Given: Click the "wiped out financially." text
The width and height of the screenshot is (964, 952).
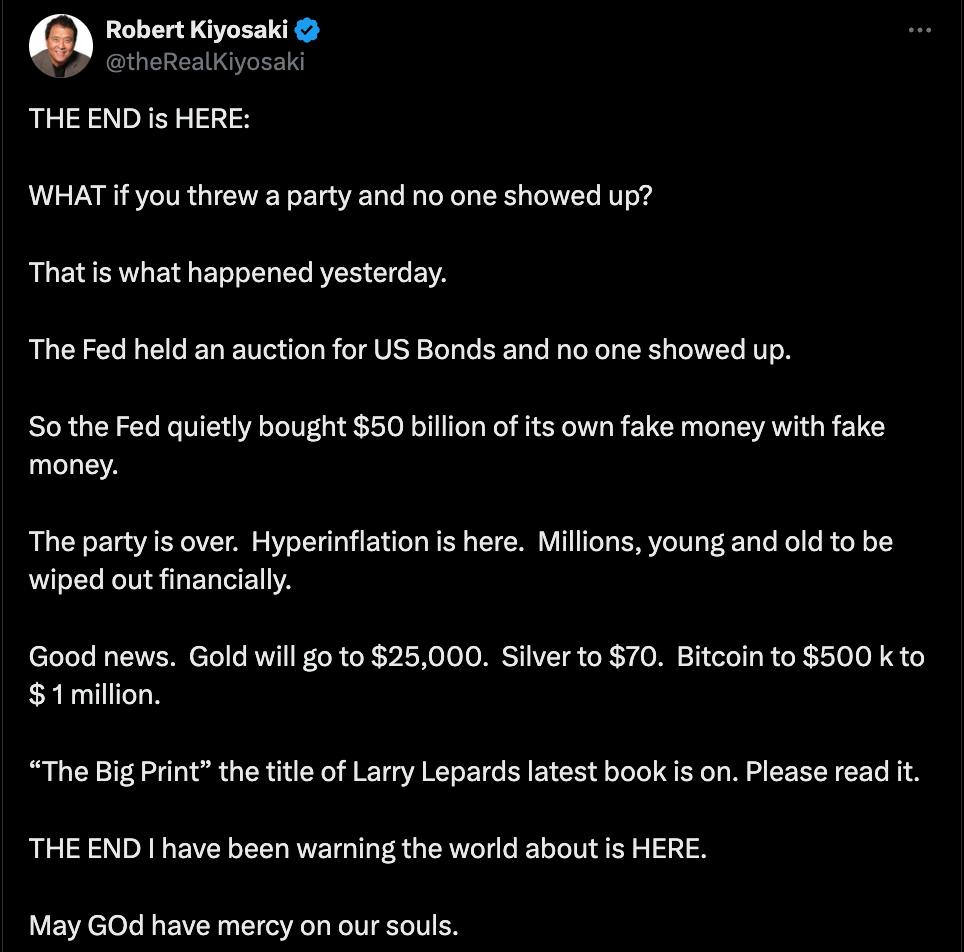Looking at the screenshot, I should point(160,580).
